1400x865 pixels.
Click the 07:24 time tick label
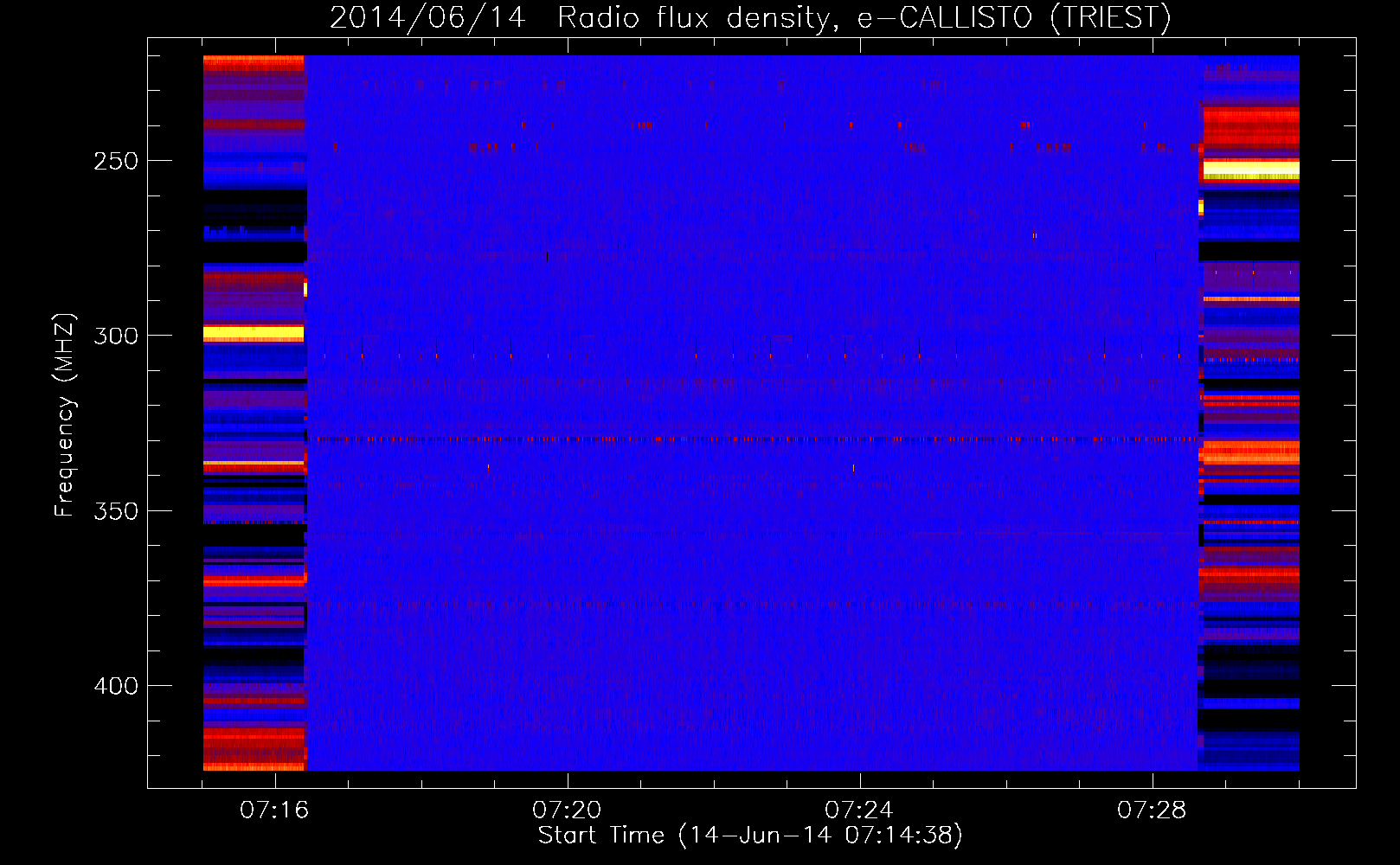click(x=859, y=810)
